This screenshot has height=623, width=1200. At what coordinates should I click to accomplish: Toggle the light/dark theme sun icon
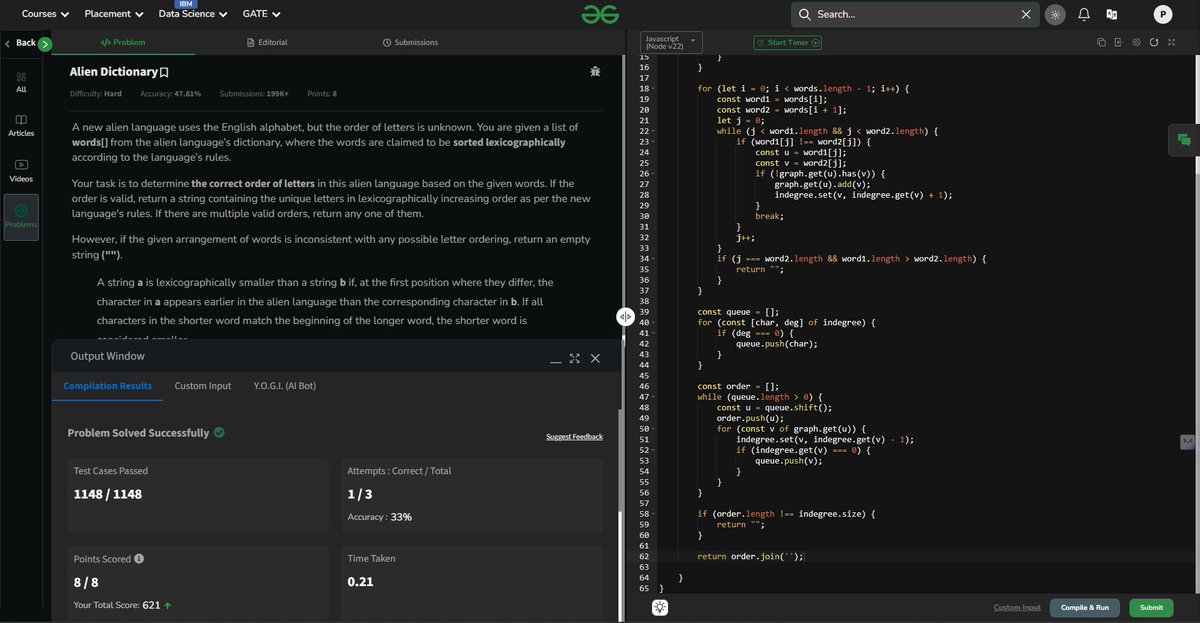(1055, 14)
